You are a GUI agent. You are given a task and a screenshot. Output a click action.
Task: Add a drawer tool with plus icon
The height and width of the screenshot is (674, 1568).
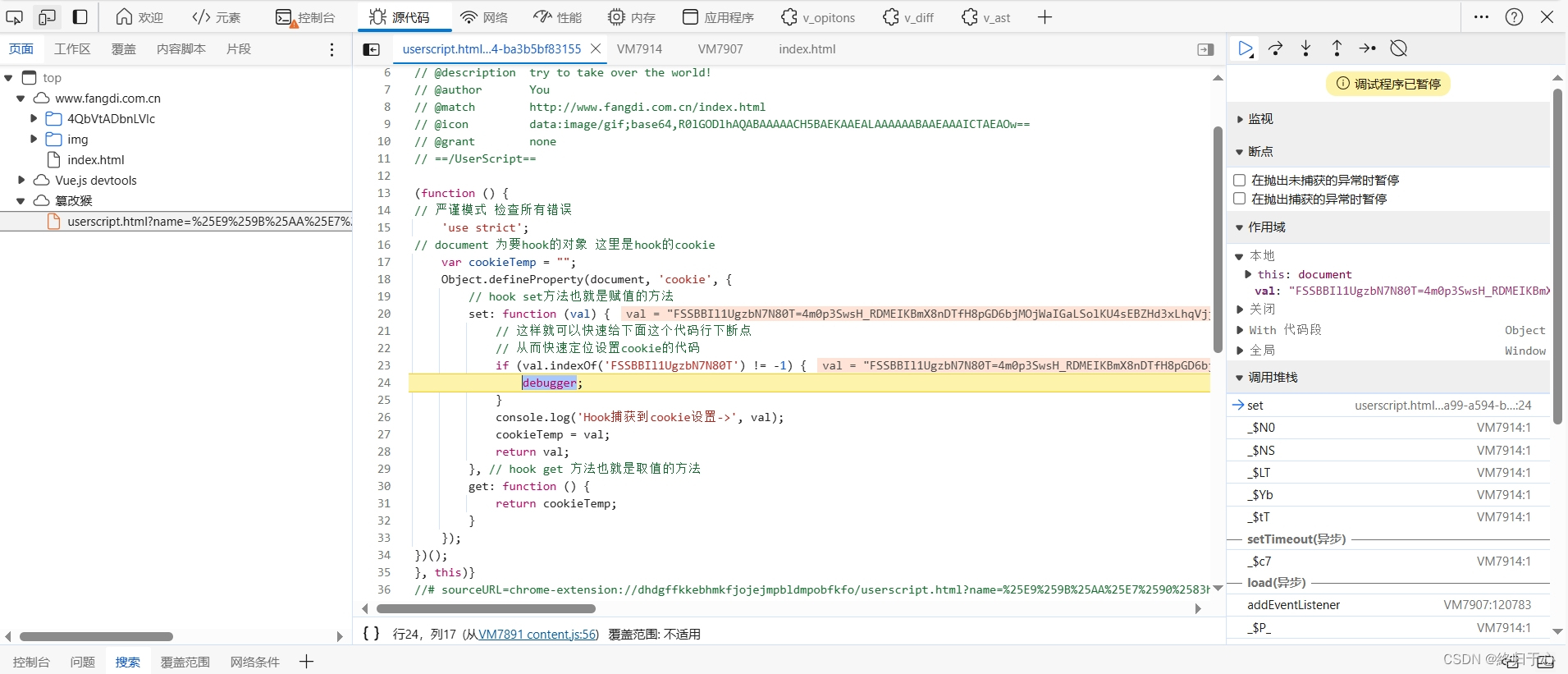[306, 662]
